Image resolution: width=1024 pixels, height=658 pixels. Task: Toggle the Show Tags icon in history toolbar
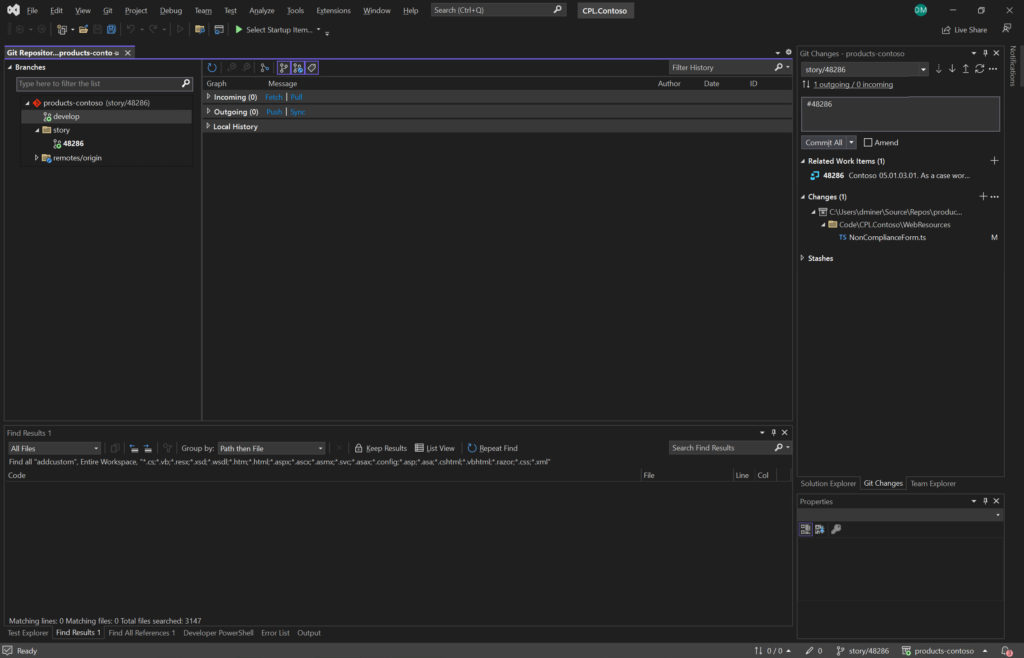[311, 68]
